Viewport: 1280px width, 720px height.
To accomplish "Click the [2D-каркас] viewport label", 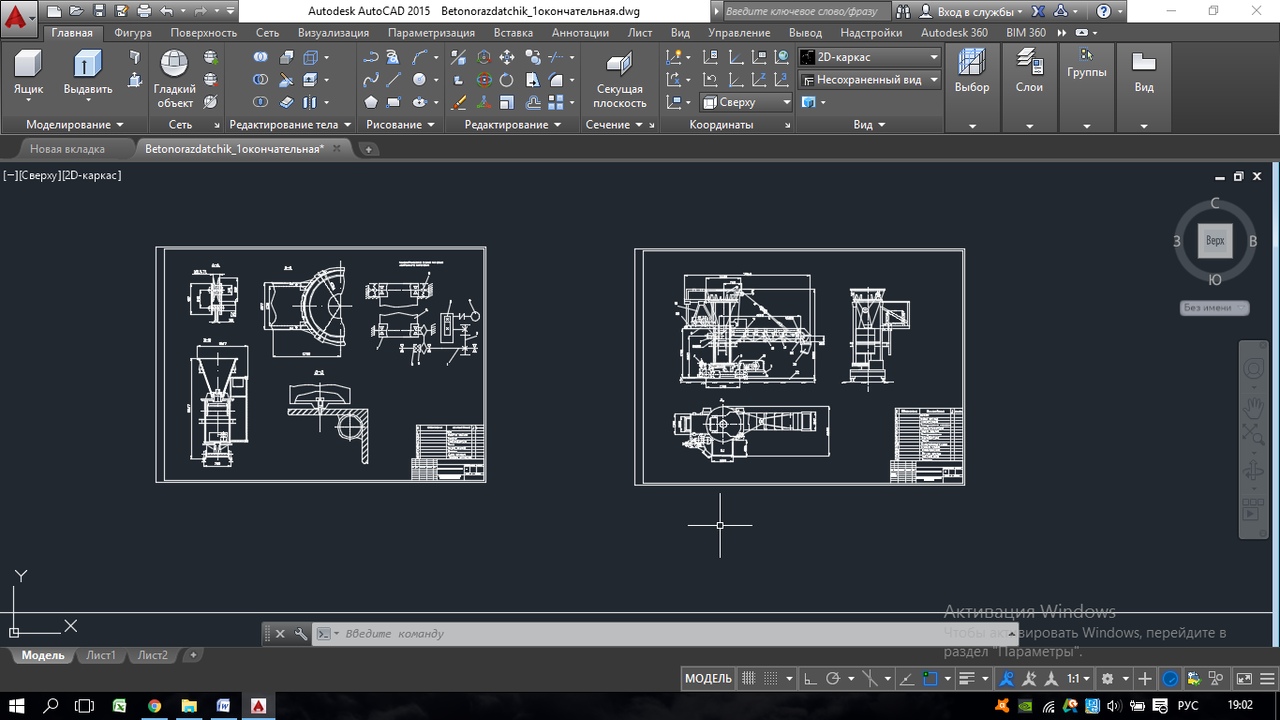I will pos(91,175).
